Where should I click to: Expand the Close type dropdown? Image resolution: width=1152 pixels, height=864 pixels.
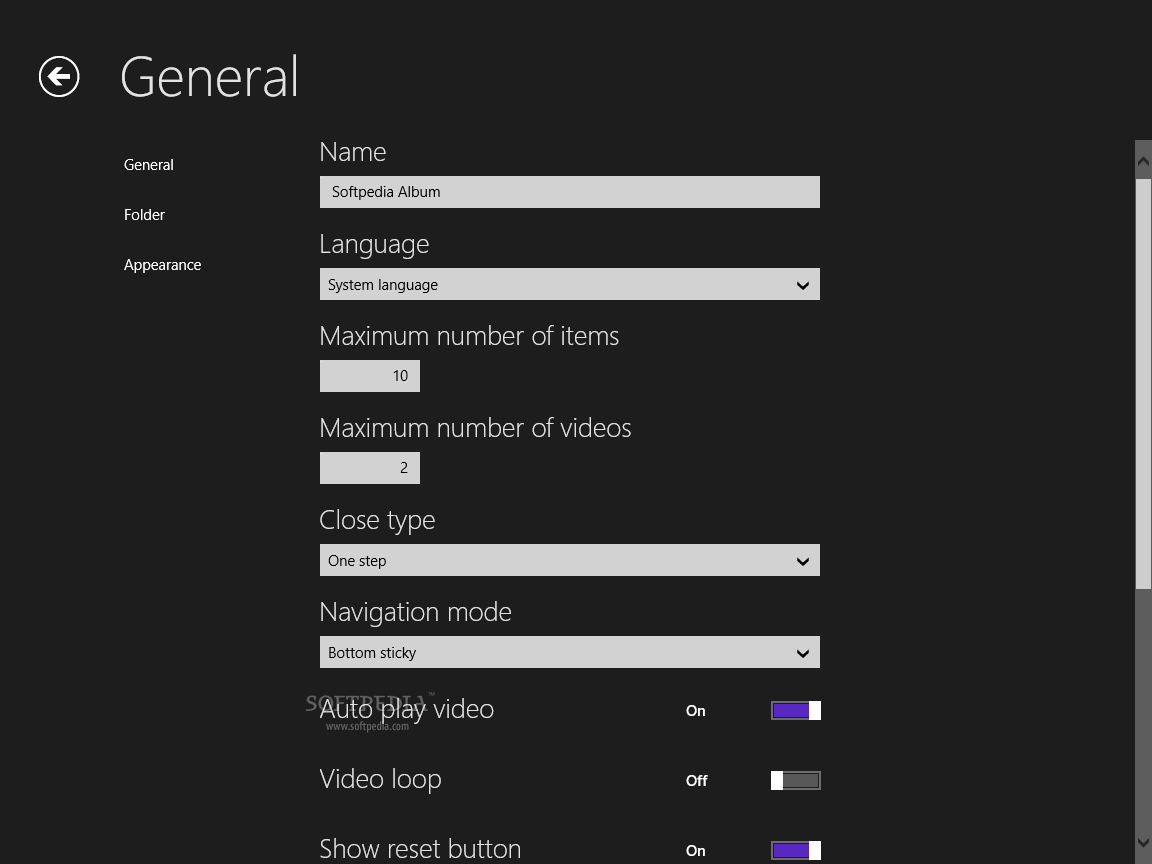pos(569,560)
